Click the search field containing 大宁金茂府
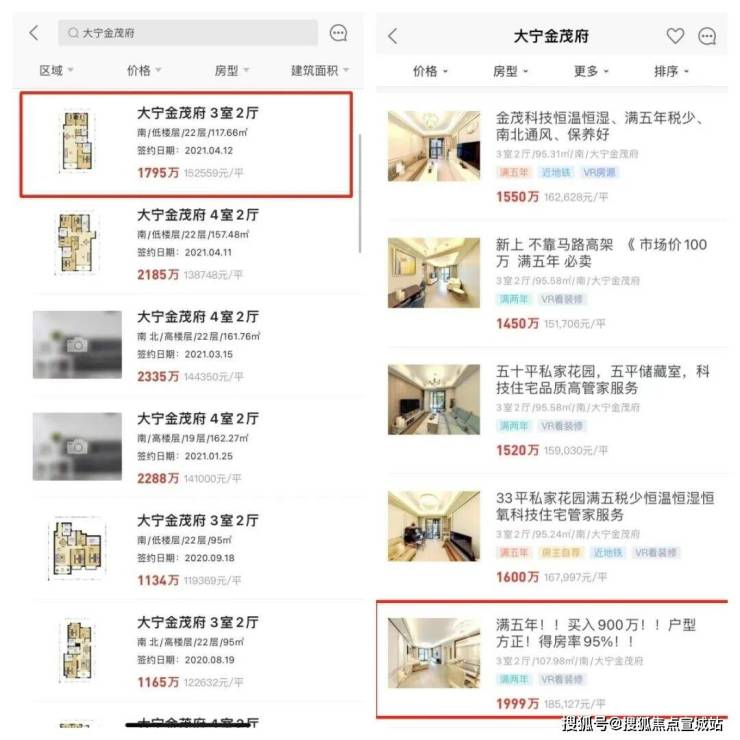This screenshot has width=740, height=740. [188, 33]
